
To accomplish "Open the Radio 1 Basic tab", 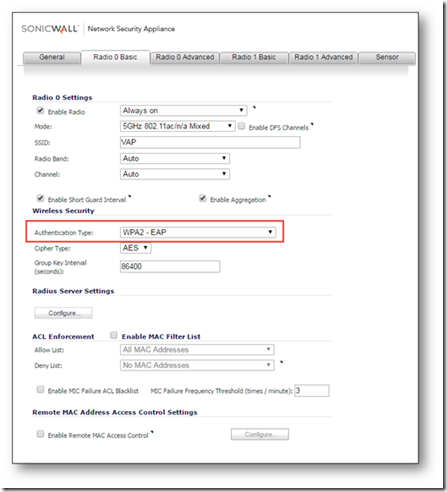I will click(x=254, y=57).
